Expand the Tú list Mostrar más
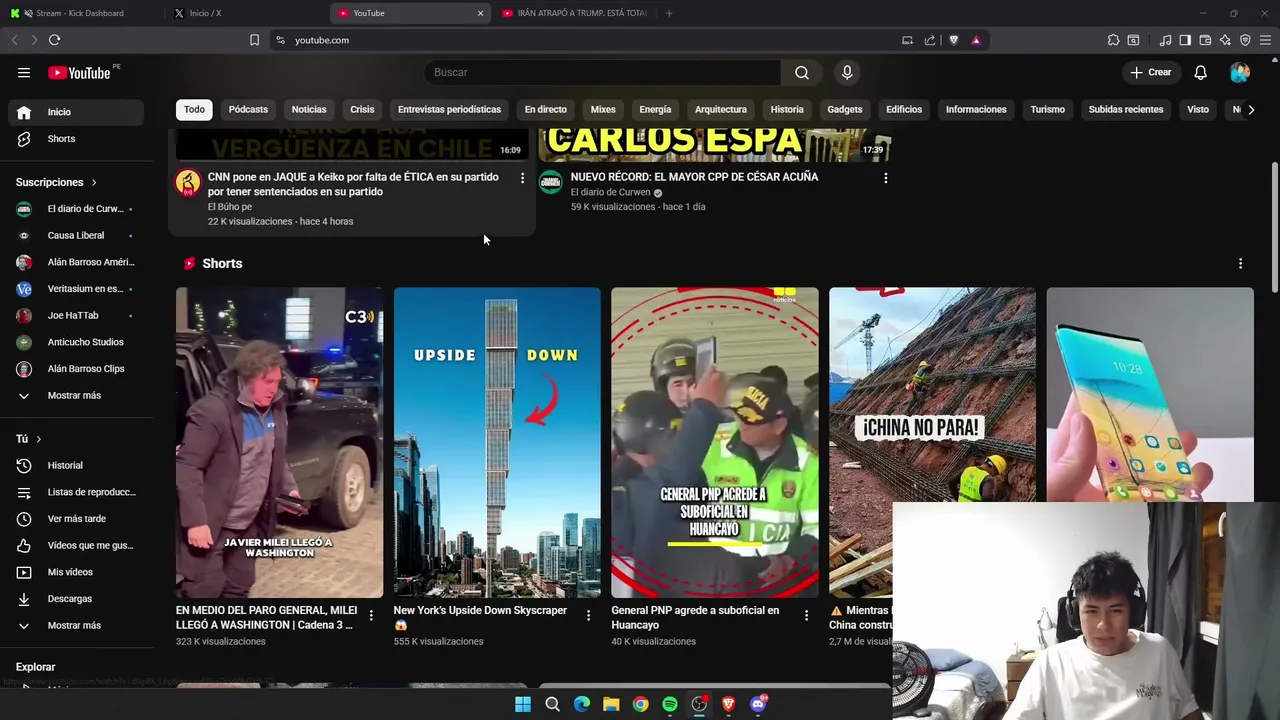The height and width of the screenshot is (720, 1280). [77, 625]
